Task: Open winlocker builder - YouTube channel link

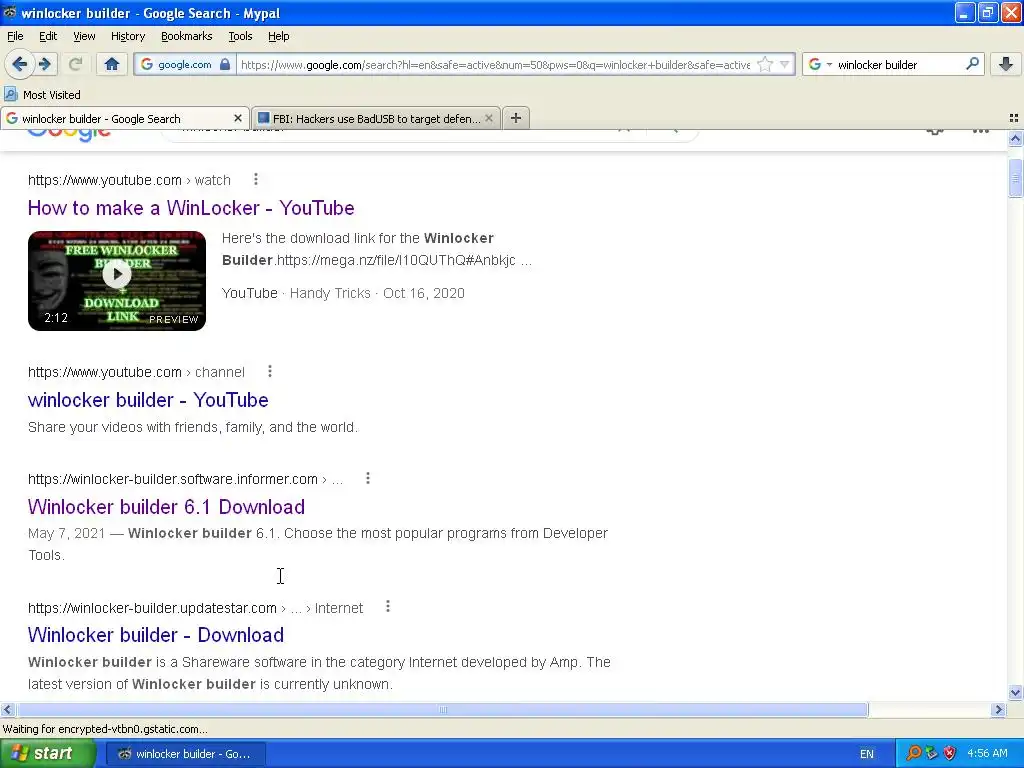Action: (148, 400)
